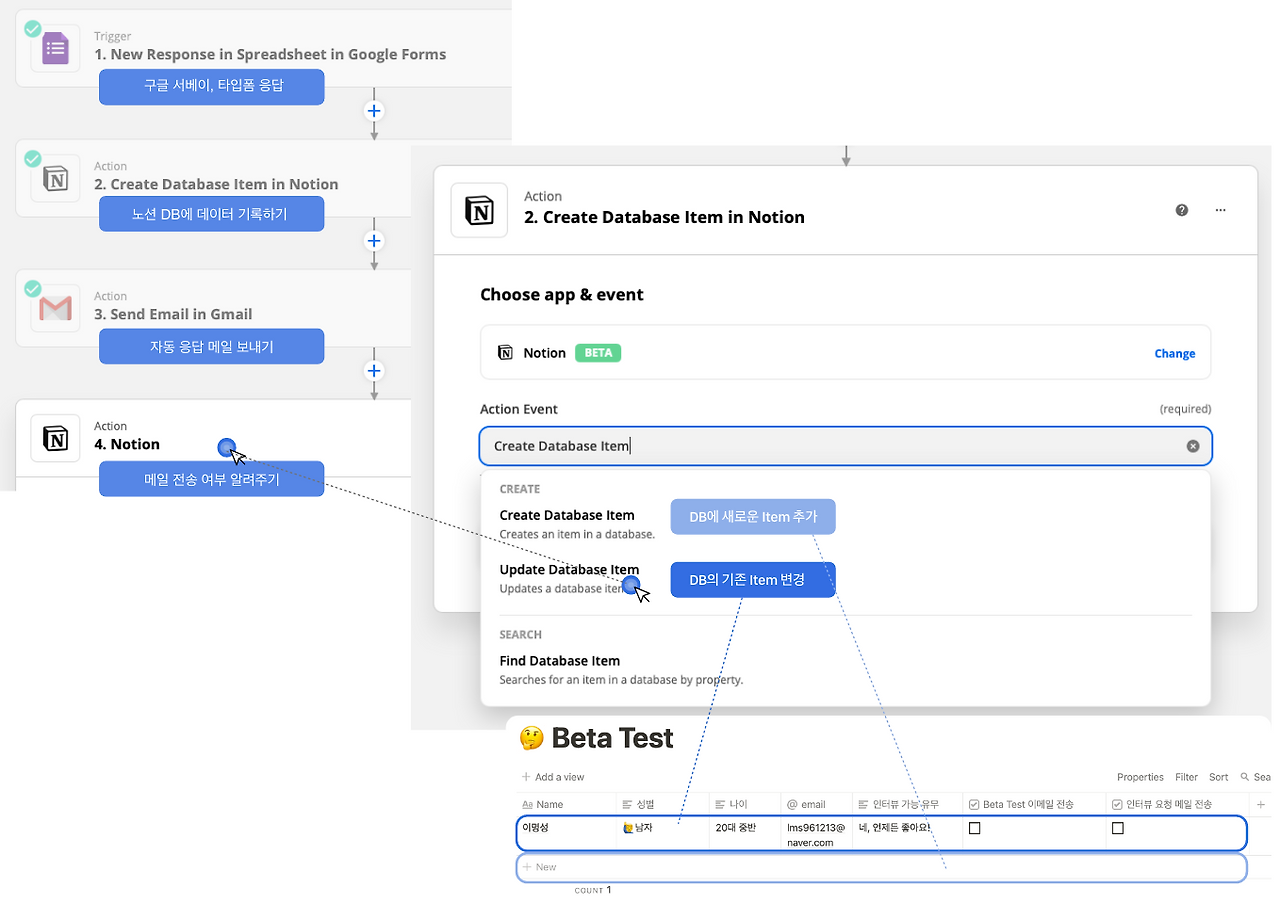The width and height of the screenshot is (1280, 903).
Task: Check 인터뷰 요청 메일 전송 box for 이명성
Action: [x=1118, y=828]
